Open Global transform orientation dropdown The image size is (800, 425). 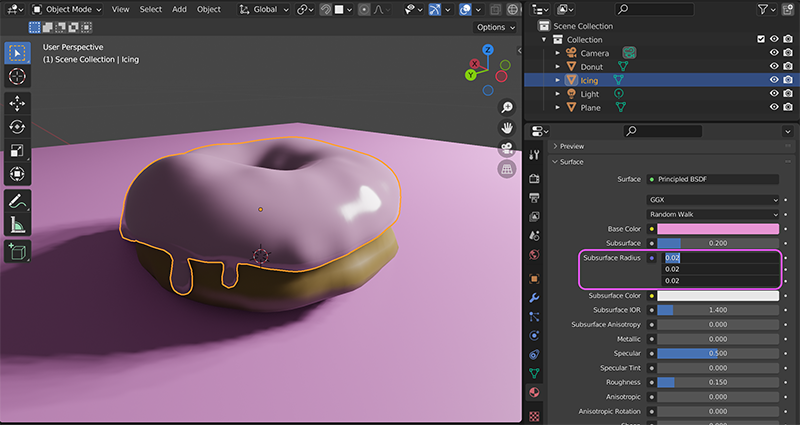click(x=264, y=9)
